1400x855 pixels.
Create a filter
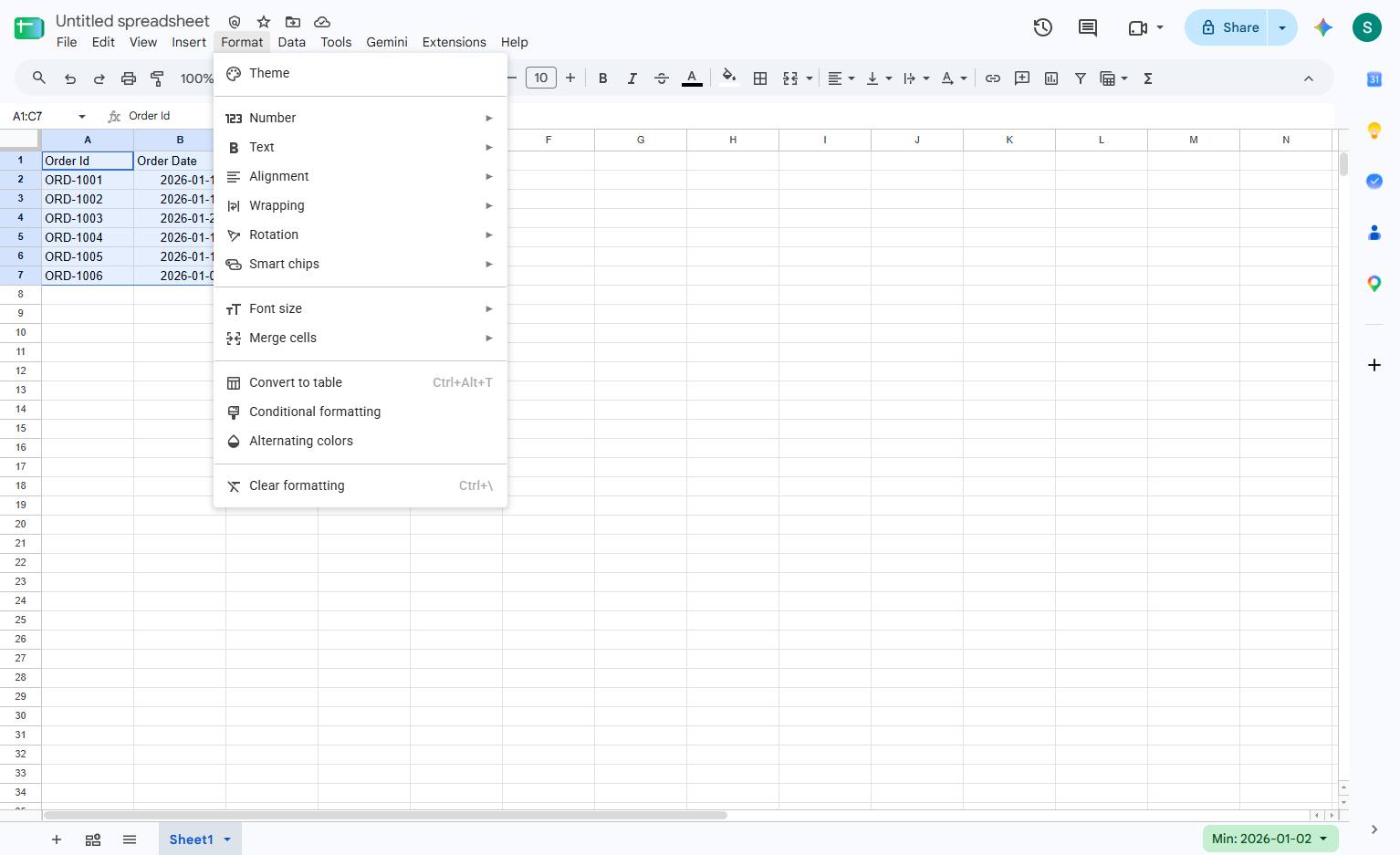(x=1081, y=78)
